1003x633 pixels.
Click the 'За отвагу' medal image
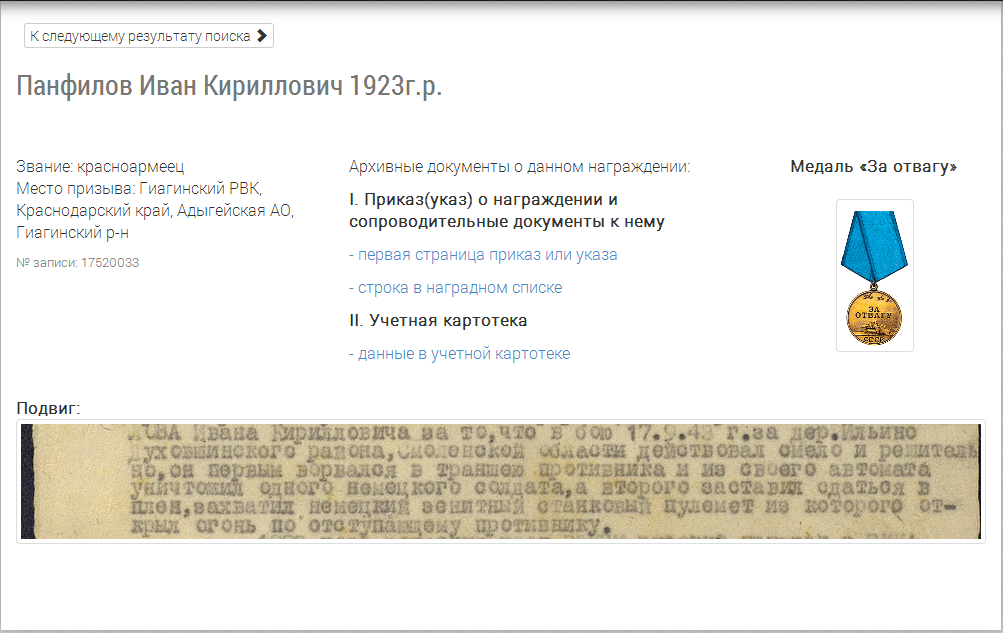(x=874, y=275)
